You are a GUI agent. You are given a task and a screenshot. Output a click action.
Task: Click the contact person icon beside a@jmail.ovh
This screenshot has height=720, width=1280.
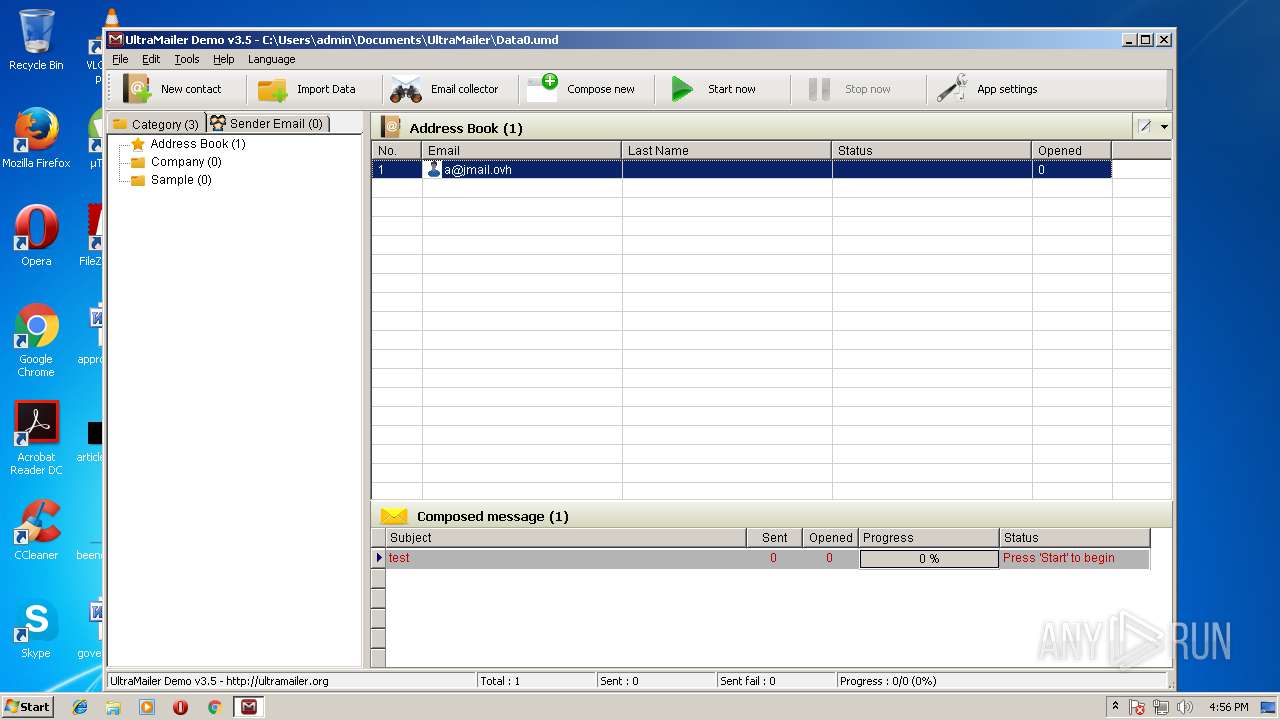434,169
